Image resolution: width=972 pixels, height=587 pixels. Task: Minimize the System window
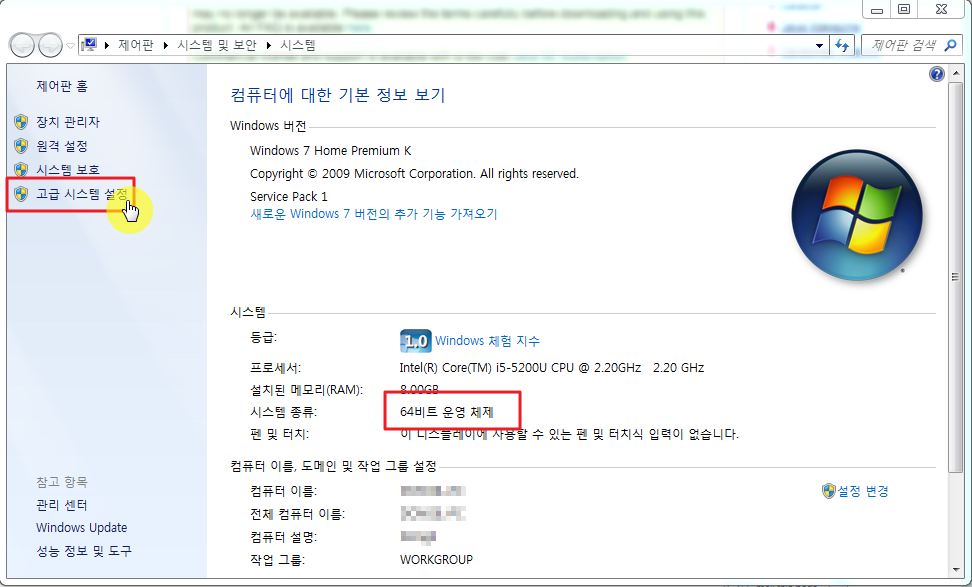877,9
